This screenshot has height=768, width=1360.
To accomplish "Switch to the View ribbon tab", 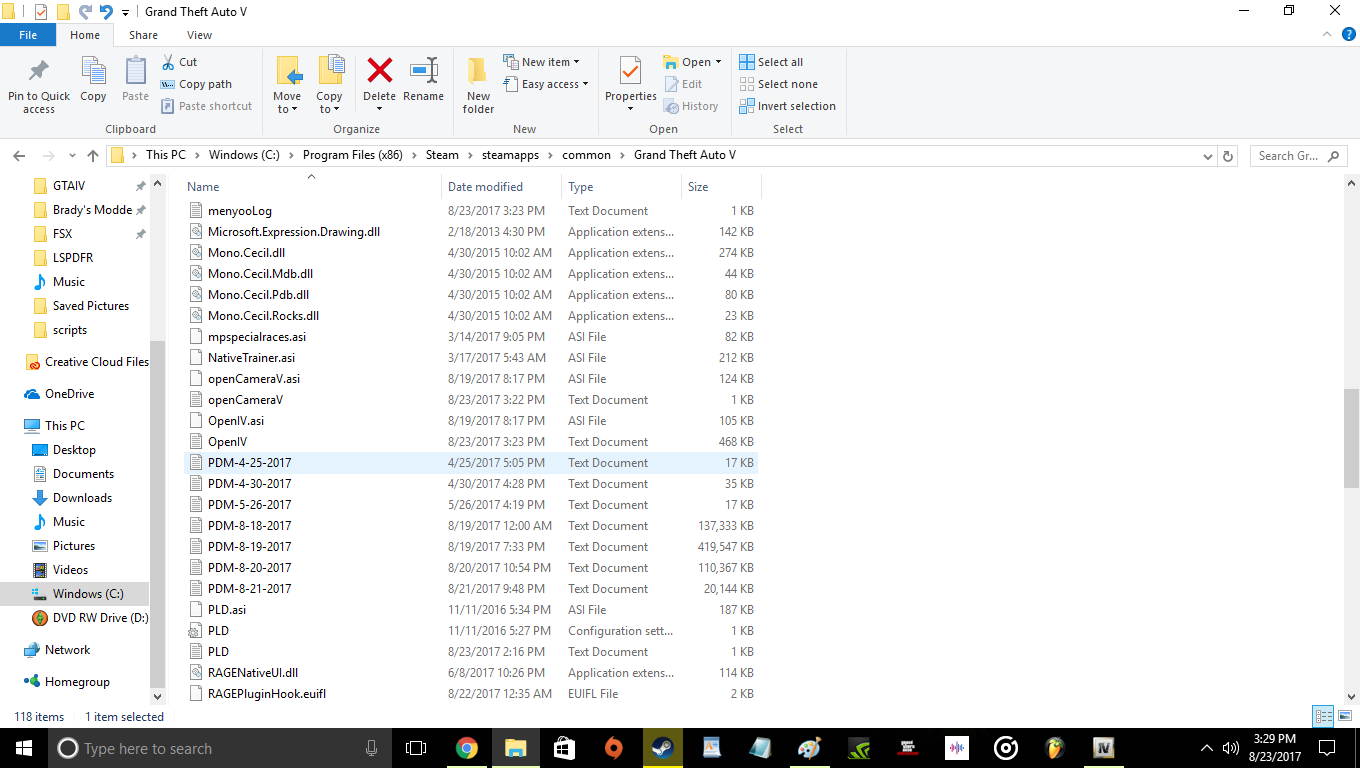I will coord(199,35).
